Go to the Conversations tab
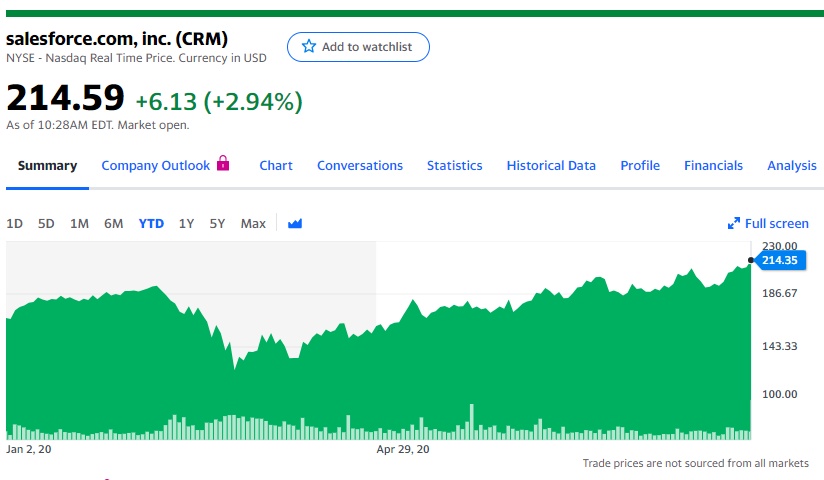This screenshot has height=480, width=824. click(x=360, y=166)
